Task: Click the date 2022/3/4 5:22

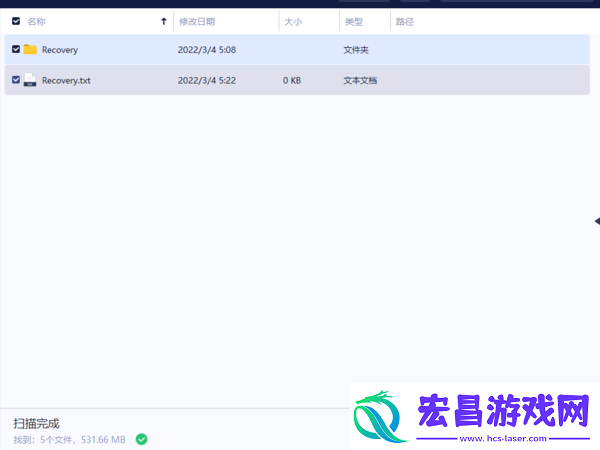Action: click(x=207, y=80)
